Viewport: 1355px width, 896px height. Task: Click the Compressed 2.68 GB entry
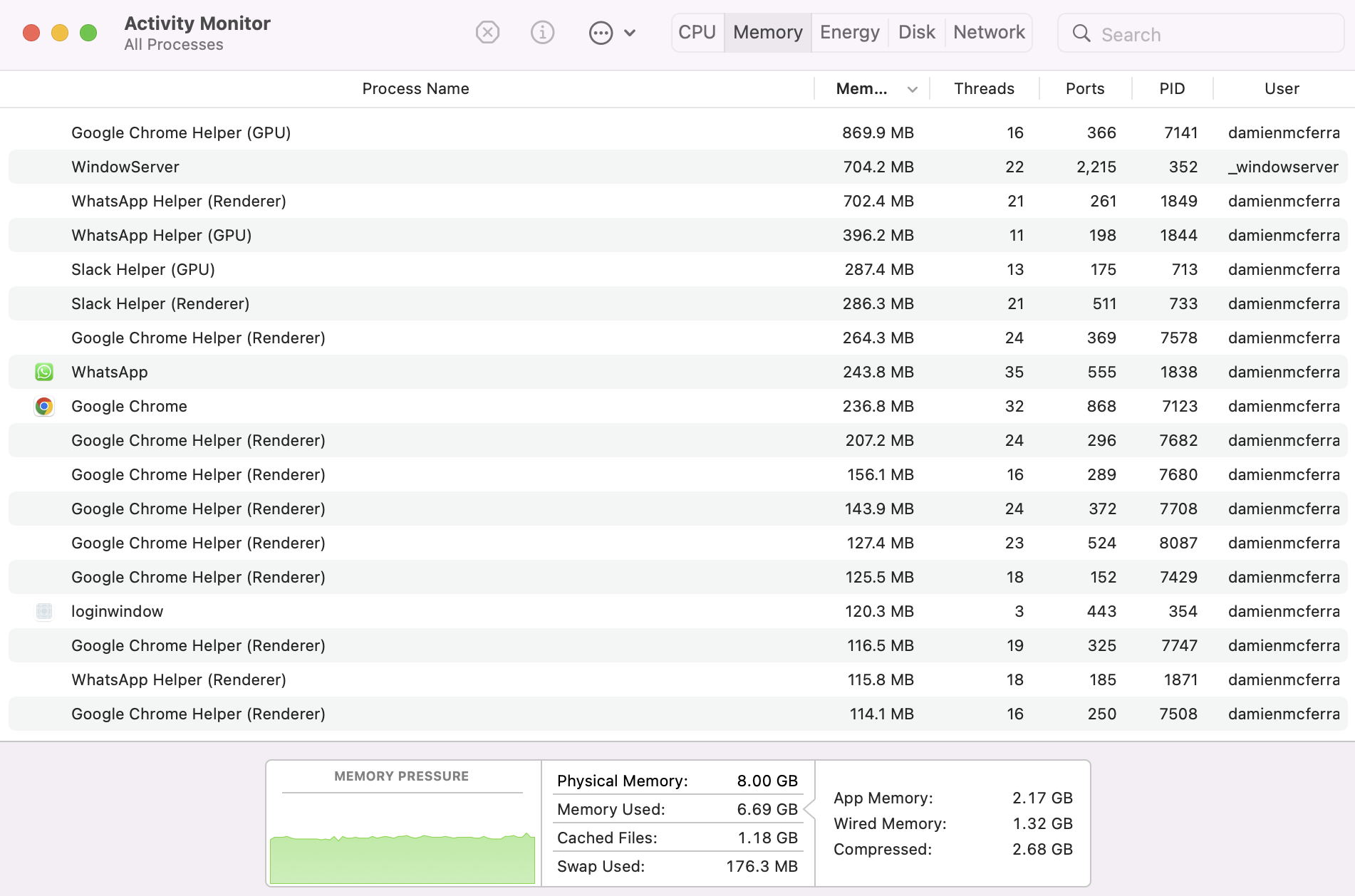pyautogui.click(x=953, y=849)
